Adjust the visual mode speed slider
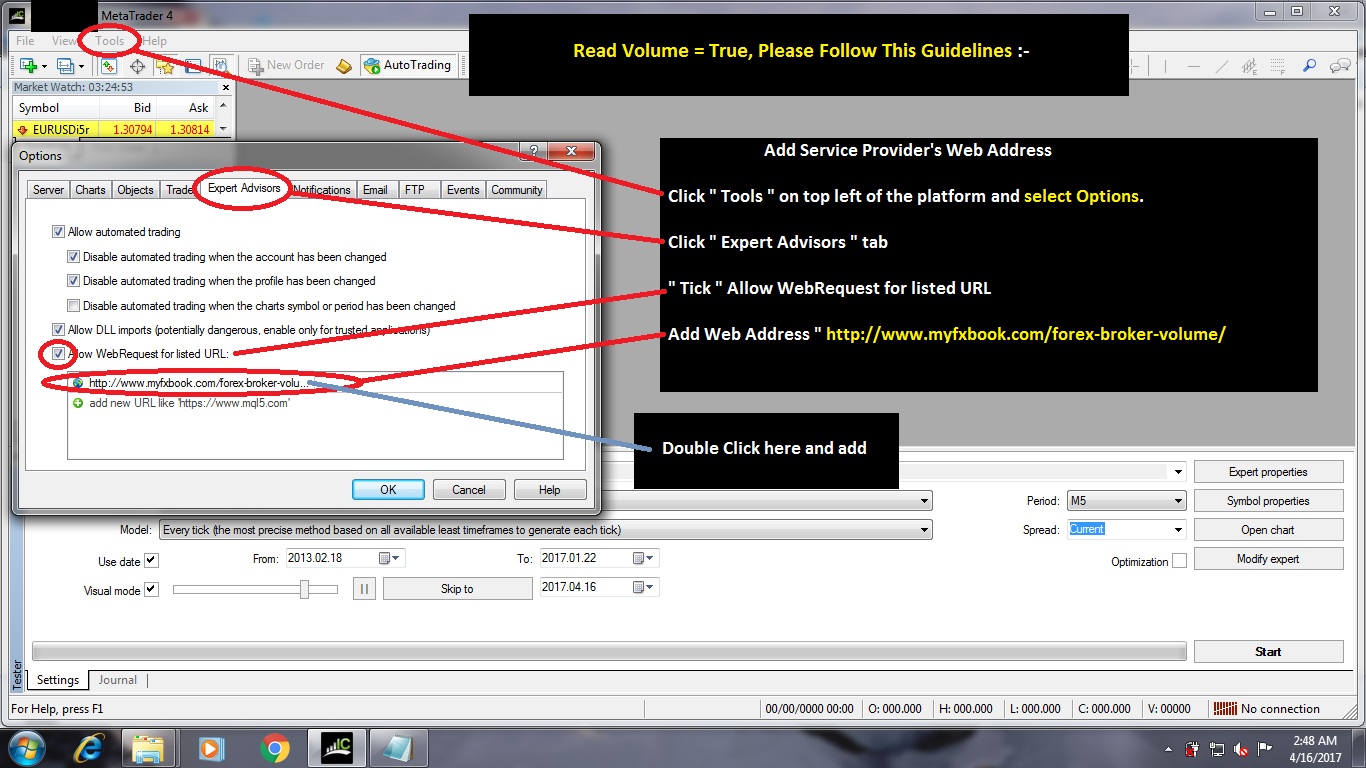The image size is (1366, 768). (x=304, y=589)
